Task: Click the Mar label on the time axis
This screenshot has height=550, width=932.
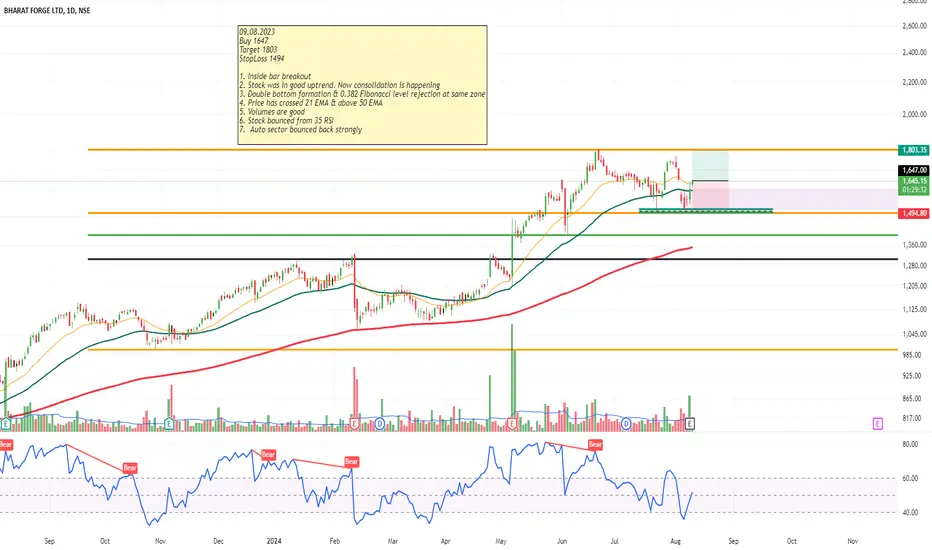Action: point(392,541)
